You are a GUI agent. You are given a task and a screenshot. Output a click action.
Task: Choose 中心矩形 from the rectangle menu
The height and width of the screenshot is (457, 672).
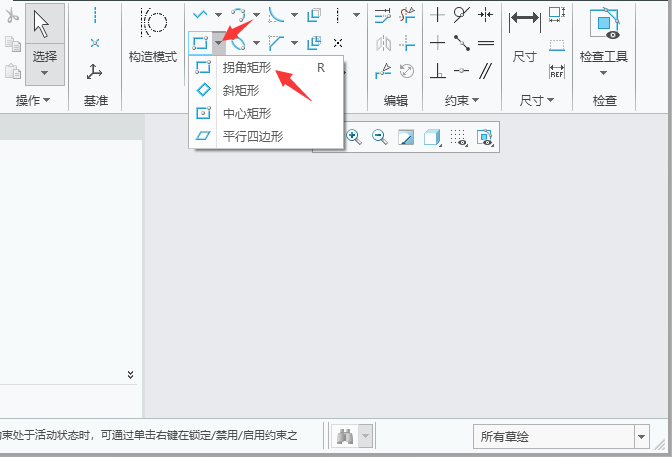[x=266, y=114]
